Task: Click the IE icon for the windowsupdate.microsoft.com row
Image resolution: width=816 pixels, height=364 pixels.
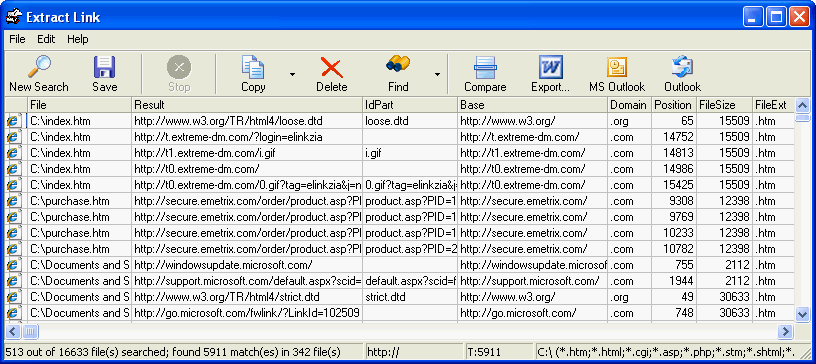Action: coord(13,265)
